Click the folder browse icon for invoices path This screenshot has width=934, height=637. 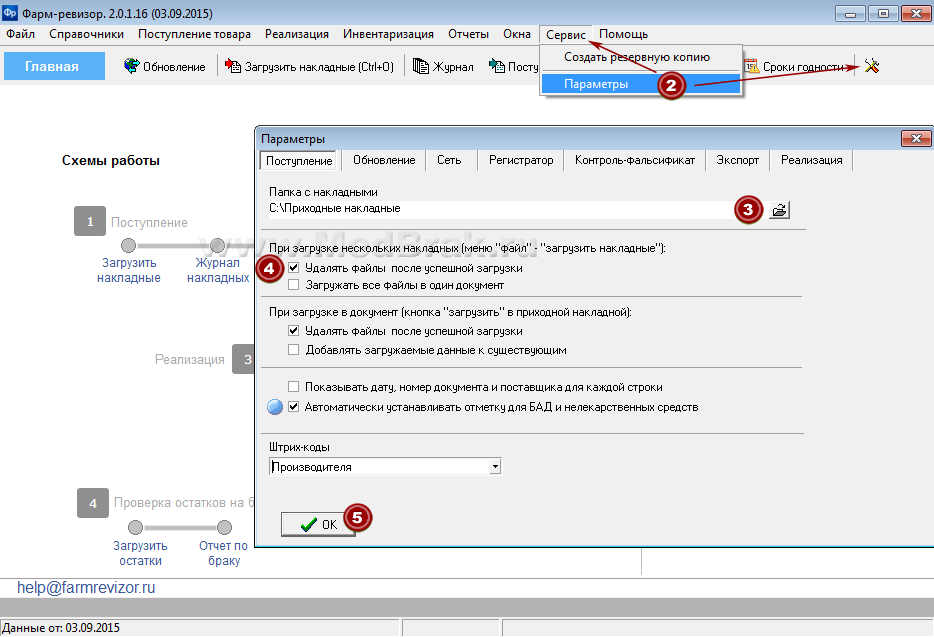click(779, 210)
